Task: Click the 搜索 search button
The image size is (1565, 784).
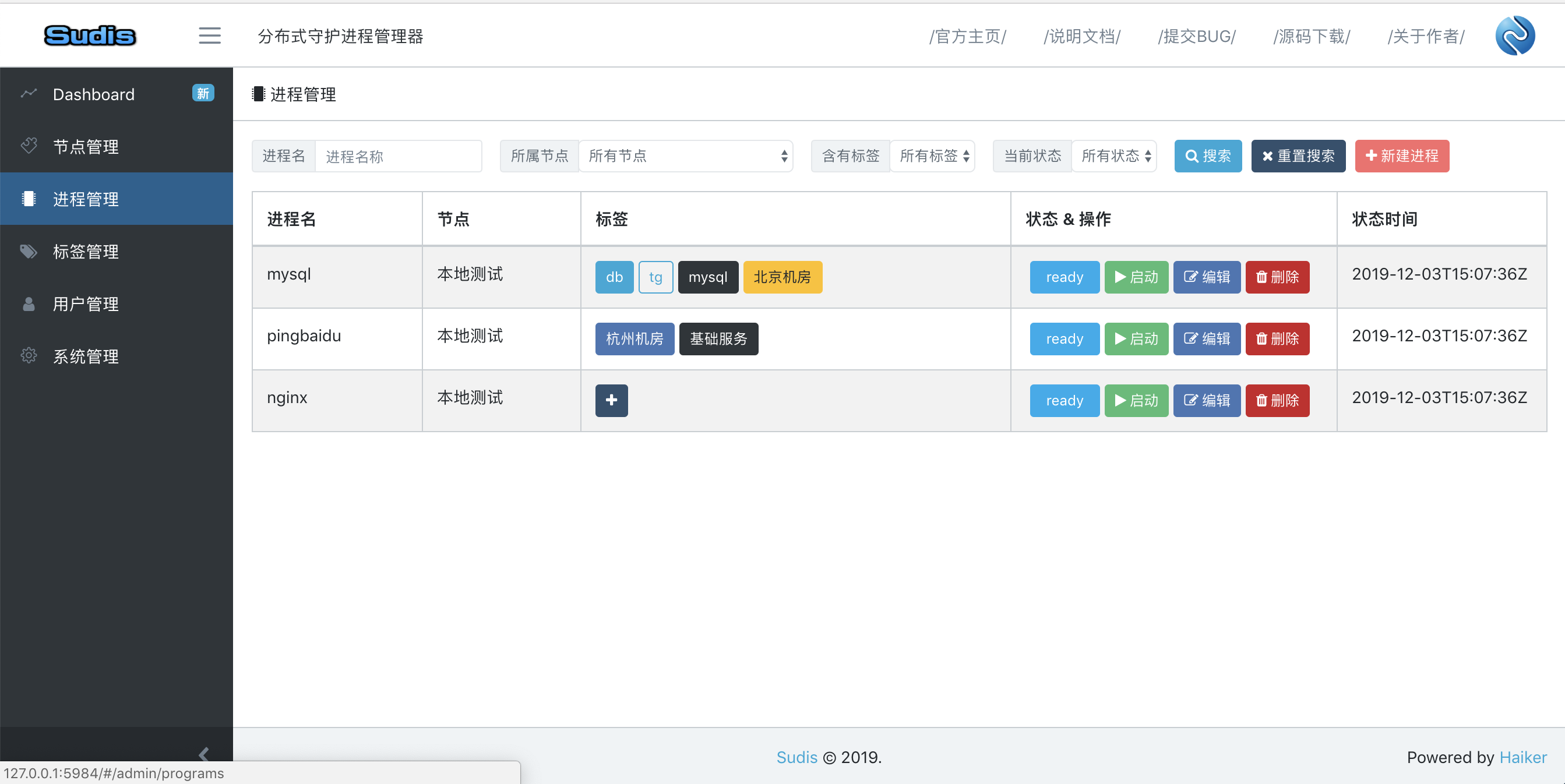Action: click(1207, 157)
